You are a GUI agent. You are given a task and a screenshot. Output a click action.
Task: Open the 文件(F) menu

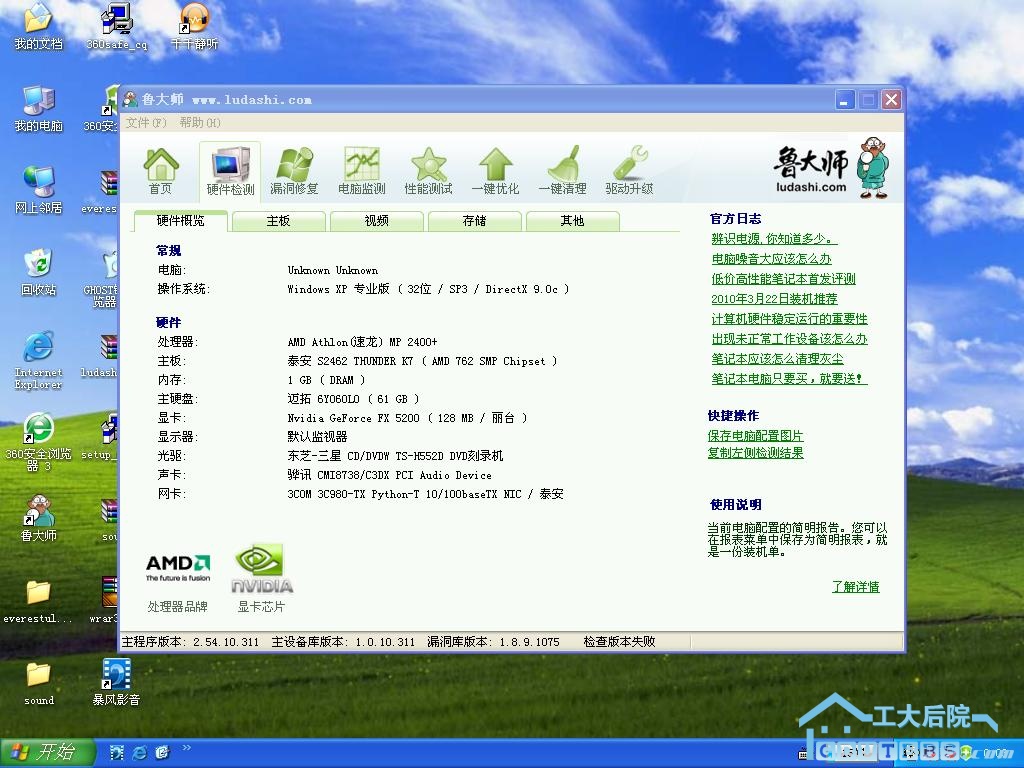pyautogui.click(x=146, y=123)
